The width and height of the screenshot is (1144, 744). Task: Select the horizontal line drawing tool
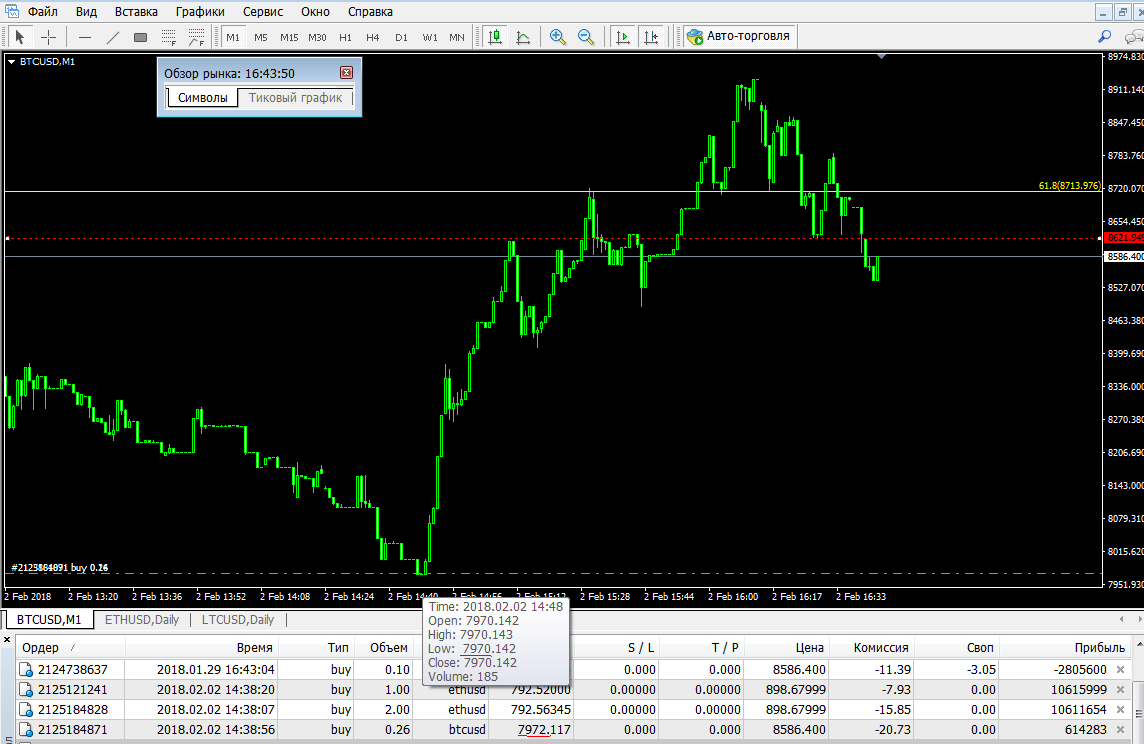click(85, 36)
